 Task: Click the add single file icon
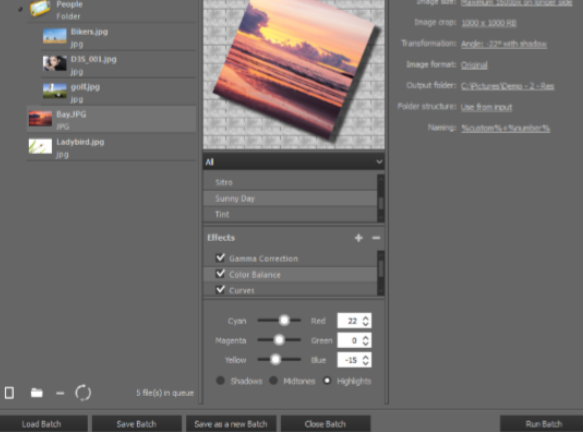pos(9,393)
